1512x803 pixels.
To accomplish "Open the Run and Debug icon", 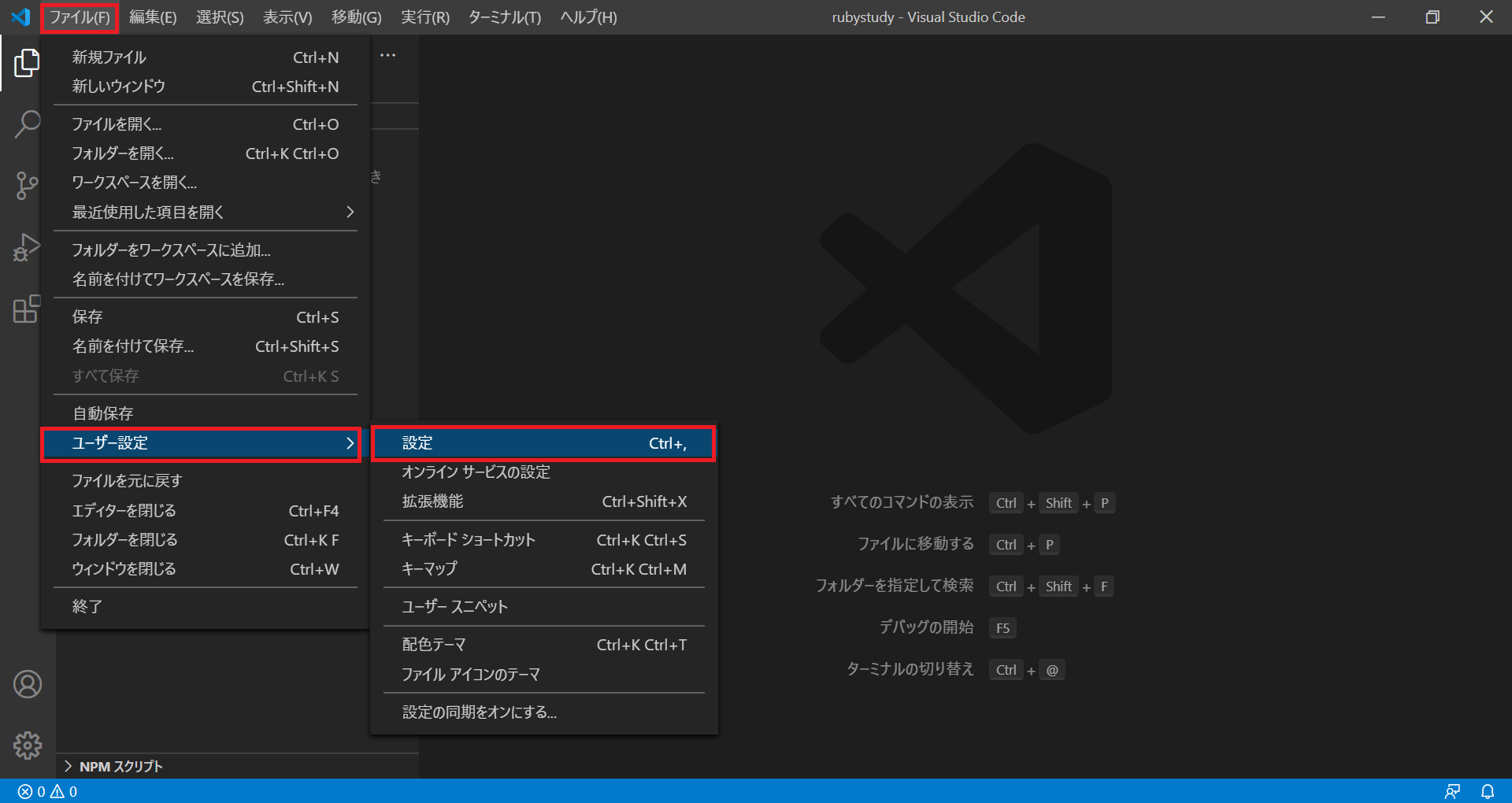I will point(27,247).
